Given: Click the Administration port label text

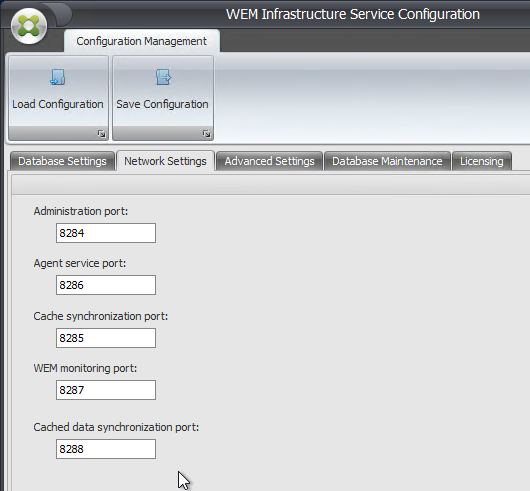Looking at the screenshot, I should [81, 211].
